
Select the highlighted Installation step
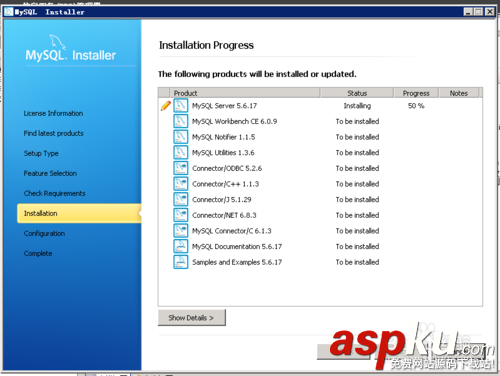click(79, 213)
